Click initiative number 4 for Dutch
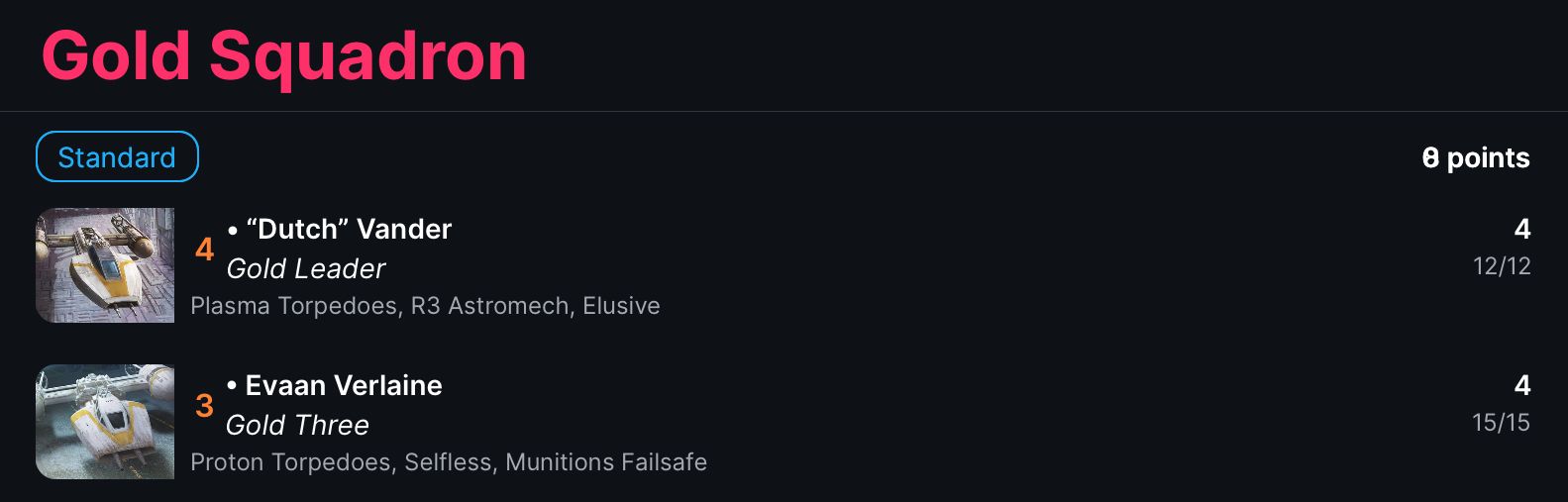Viewport: 1568px width, 502px height. [204, 249]
